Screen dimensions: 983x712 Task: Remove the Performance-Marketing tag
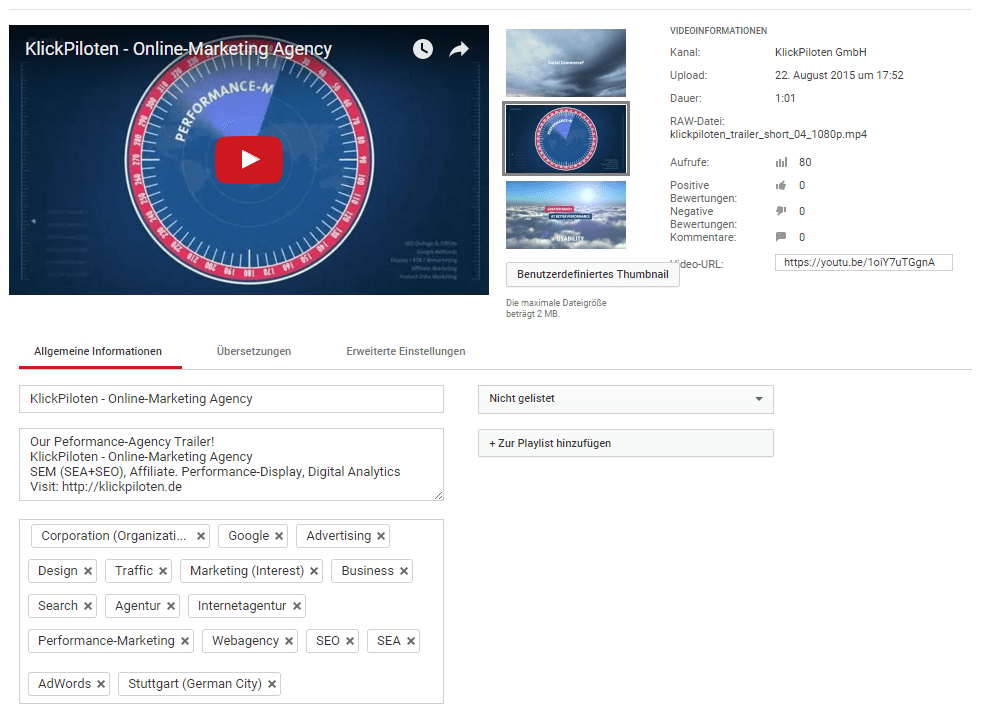[185, 641]
